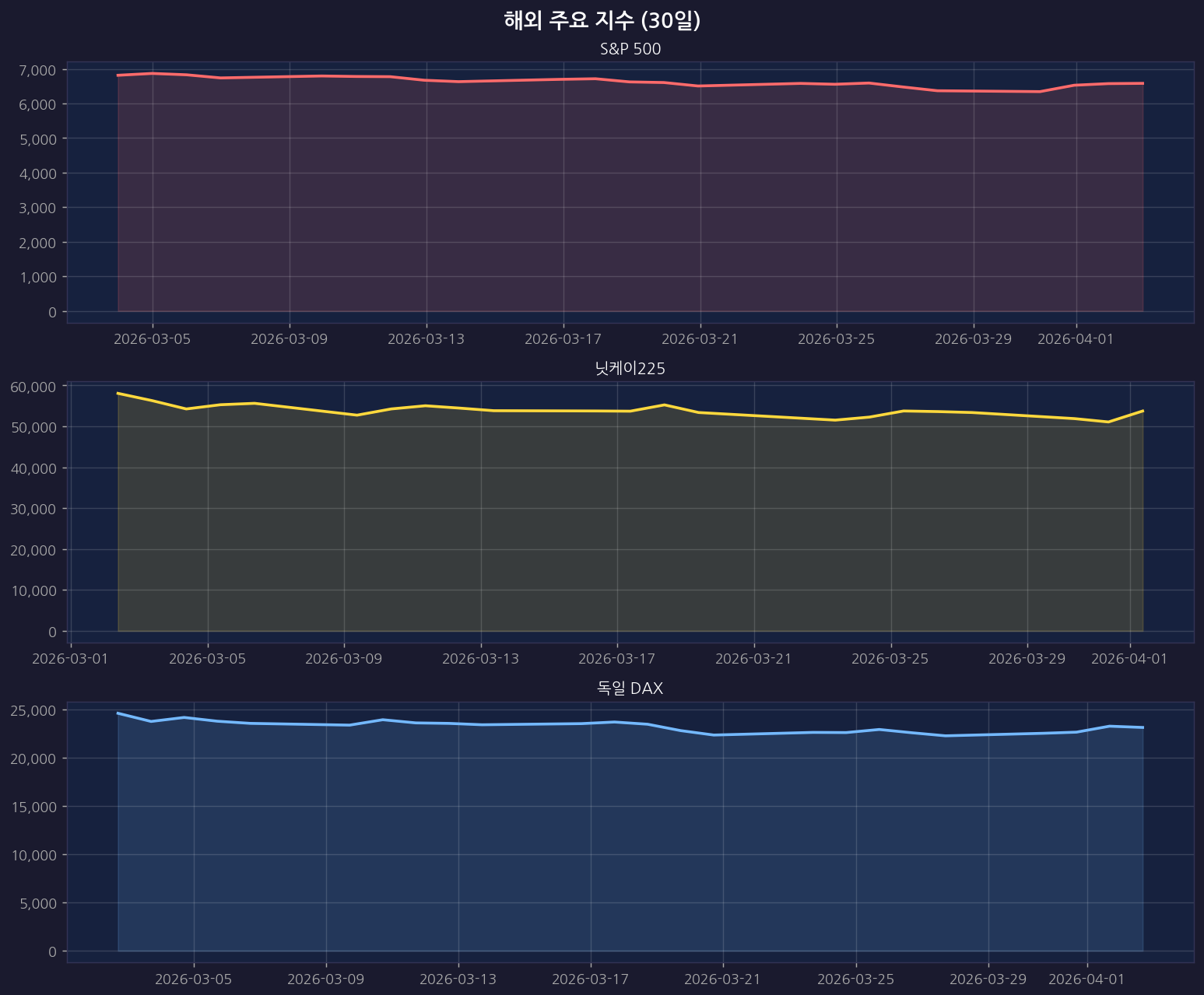
Task: Click the 3,000 y-axis label on S&P 500 chart
Action: coord(37,208)
